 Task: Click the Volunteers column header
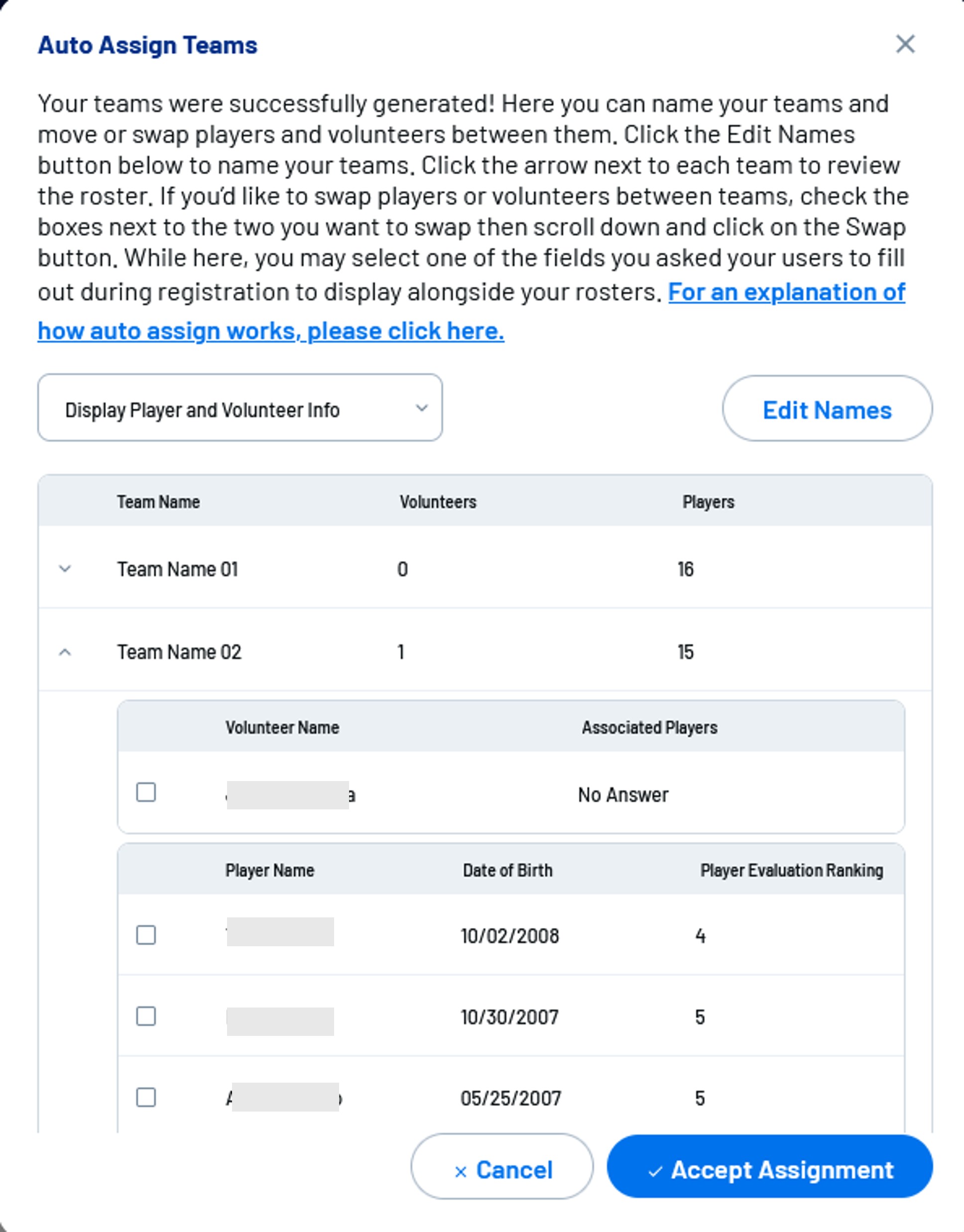(x=438, y=502)
